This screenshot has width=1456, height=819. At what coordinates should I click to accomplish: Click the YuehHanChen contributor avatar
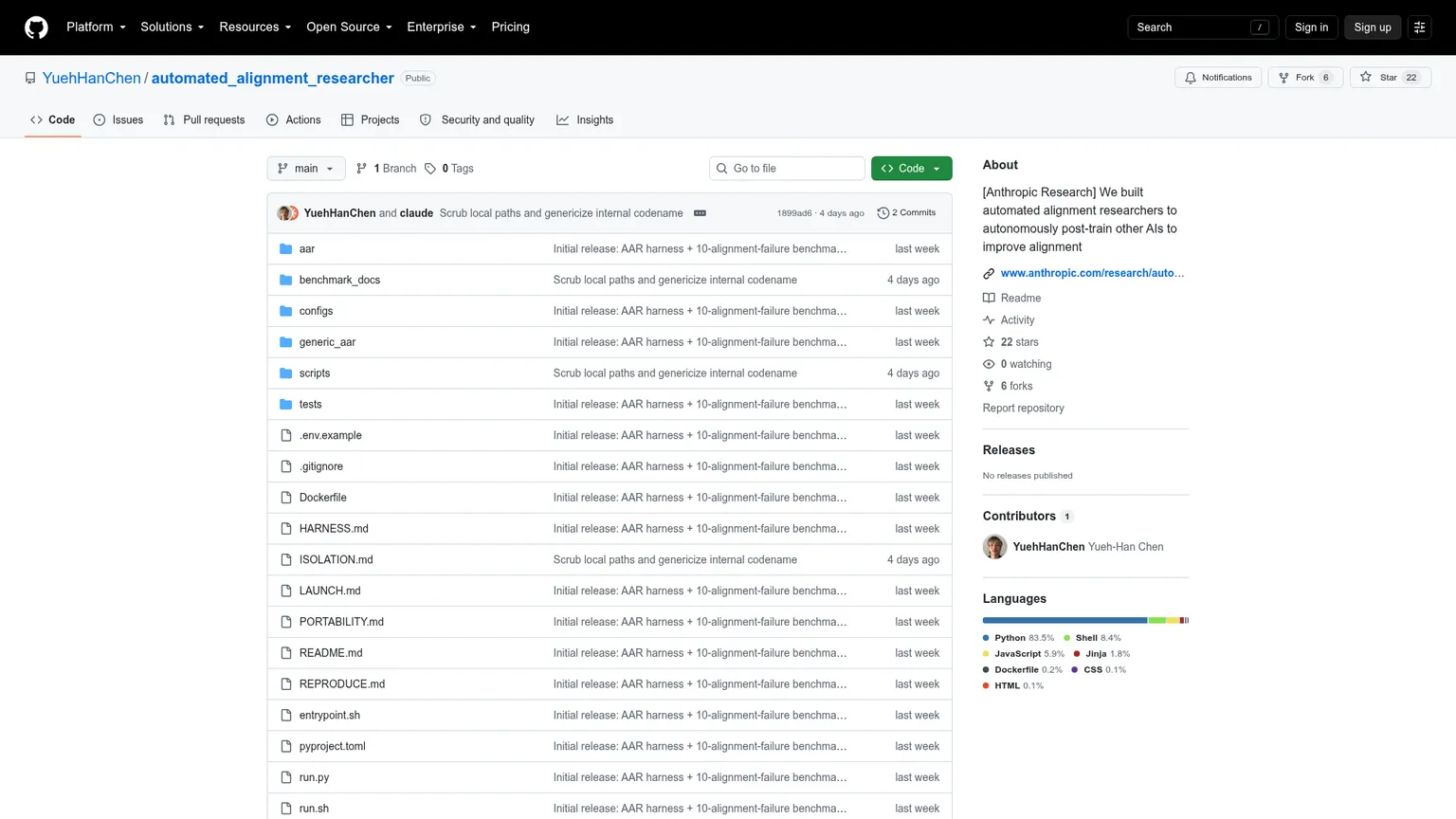click(994, 547)
